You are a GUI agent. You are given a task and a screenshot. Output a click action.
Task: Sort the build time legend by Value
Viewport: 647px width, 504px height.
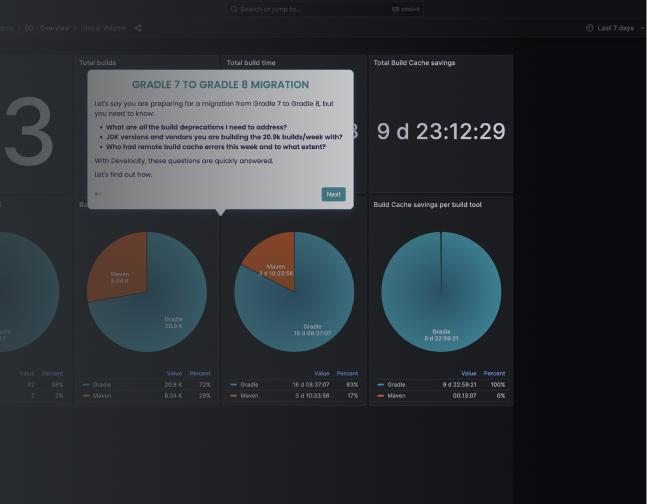pos(321,374)
